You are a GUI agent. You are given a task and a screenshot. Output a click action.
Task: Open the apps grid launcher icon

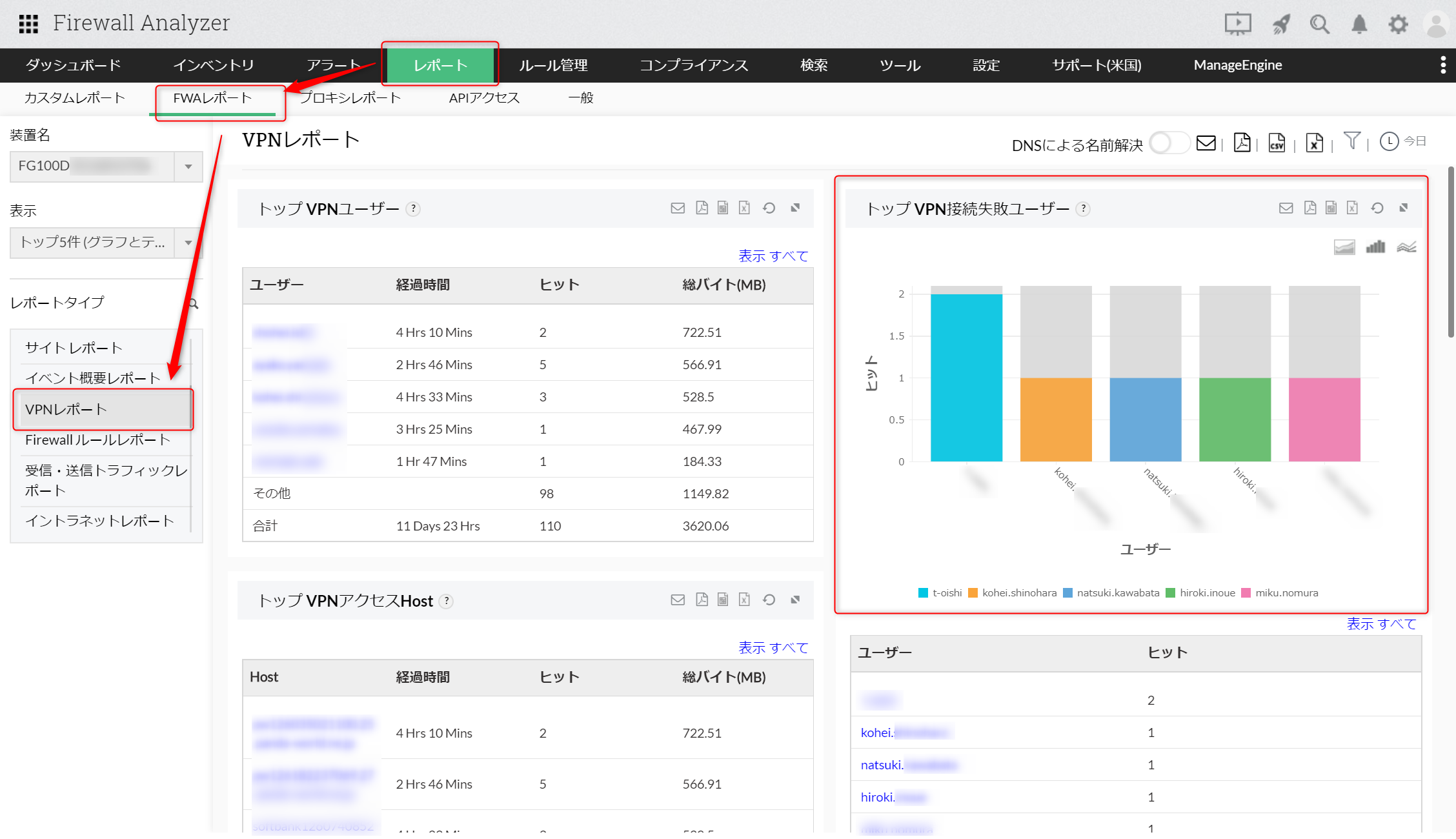[28, 24]
